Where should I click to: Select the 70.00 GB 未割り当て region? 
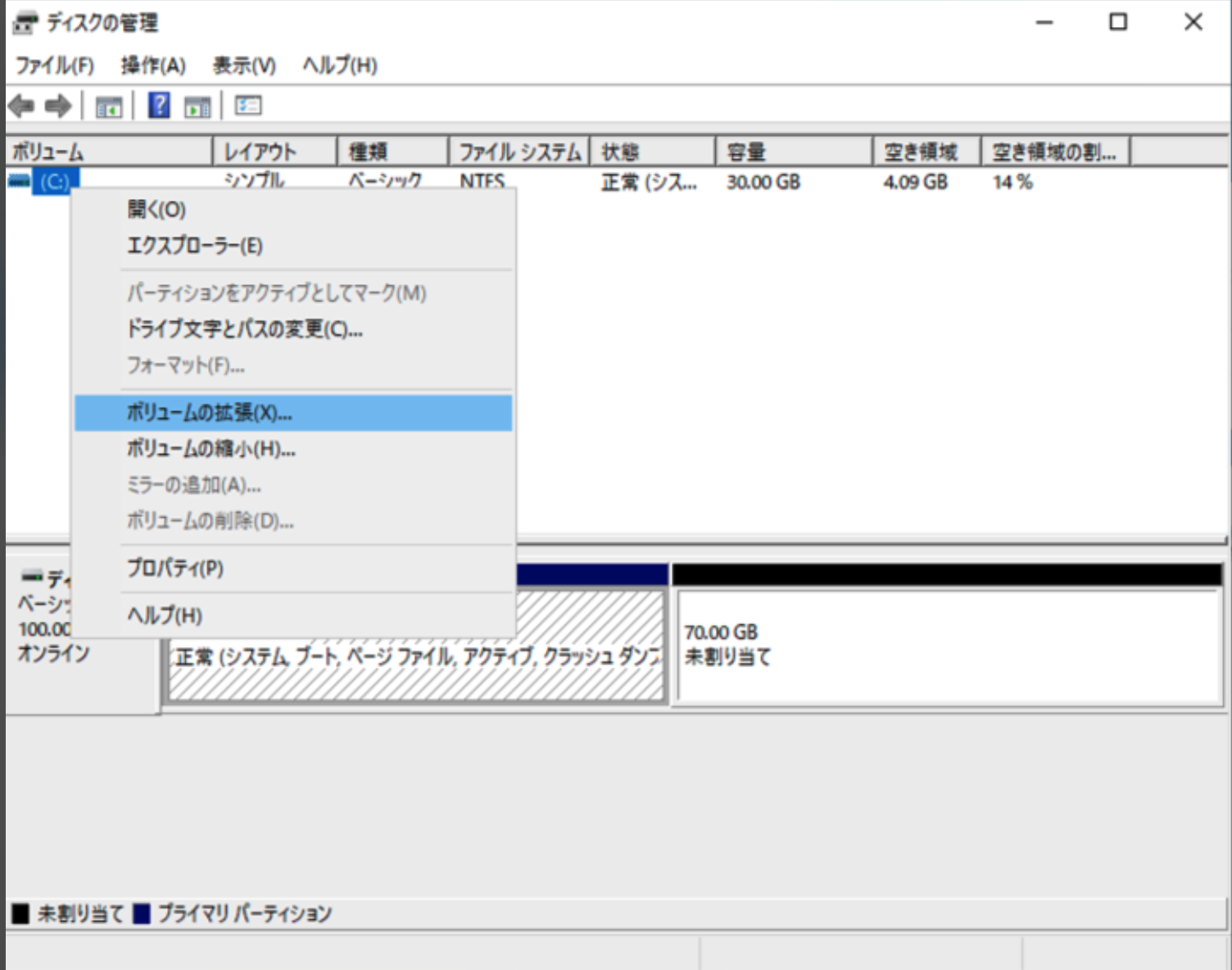click(x=950, y=643)
